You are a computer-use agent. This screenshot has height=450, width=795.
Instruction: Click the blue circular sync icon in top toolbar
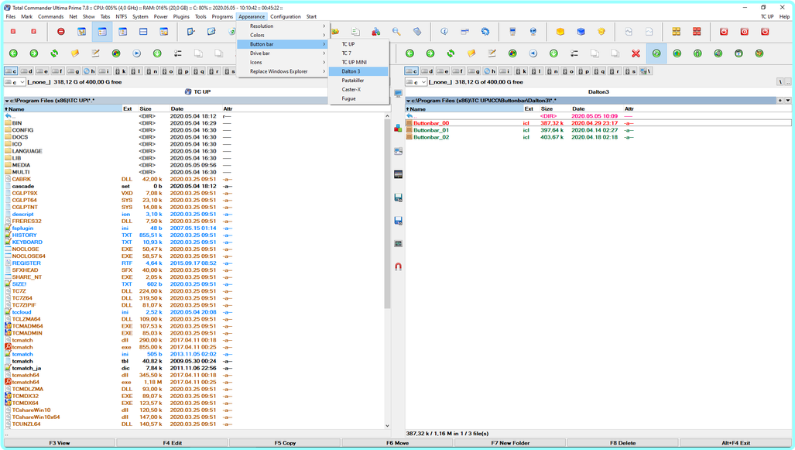click(x=485, y=32)
